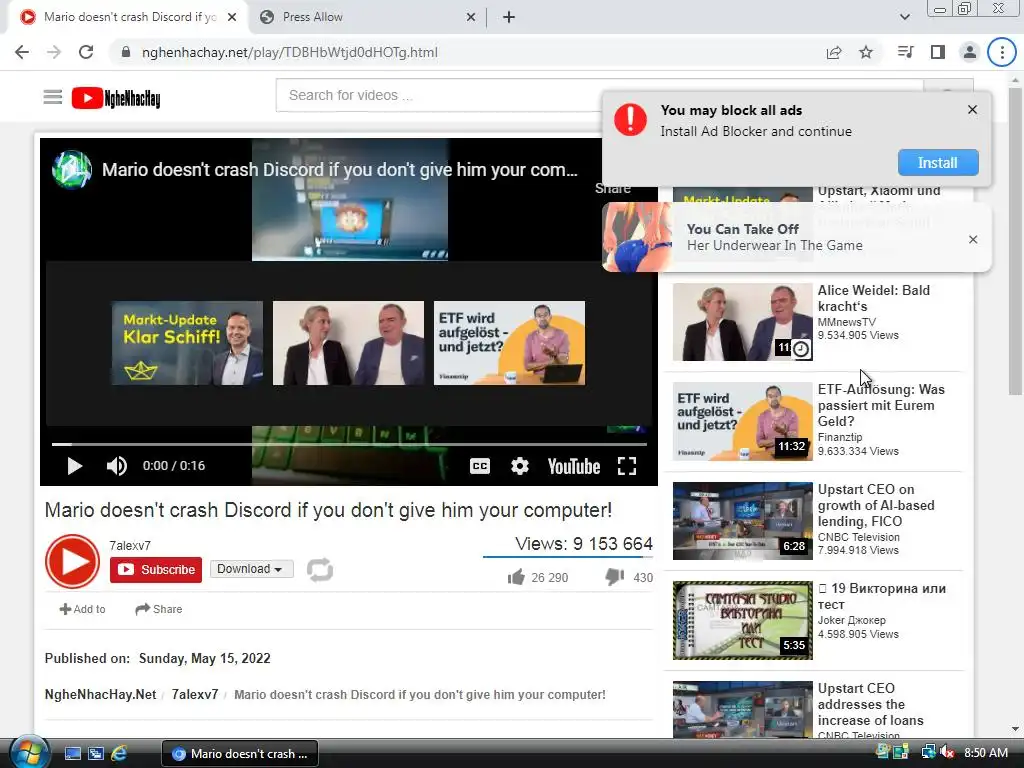Click the 8:50 AM system clock
Image resolution: width=1024 pixels, height=768 pixels.
985,753
